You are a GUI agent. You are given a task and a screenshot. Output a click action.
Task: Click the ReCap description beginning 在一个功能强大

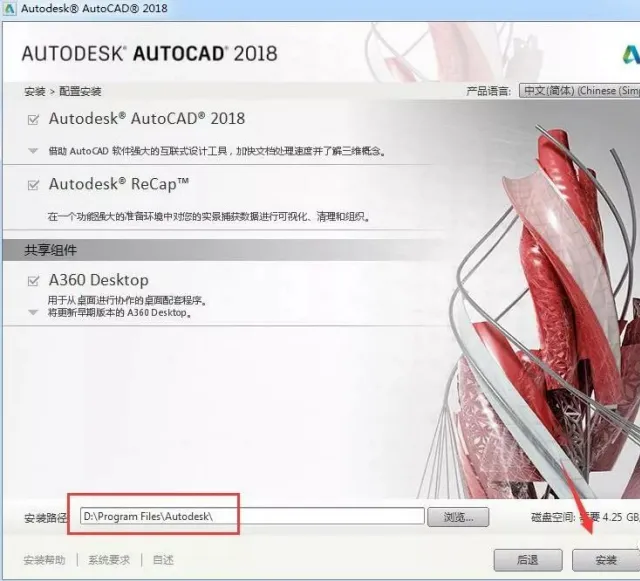(209, 216)
